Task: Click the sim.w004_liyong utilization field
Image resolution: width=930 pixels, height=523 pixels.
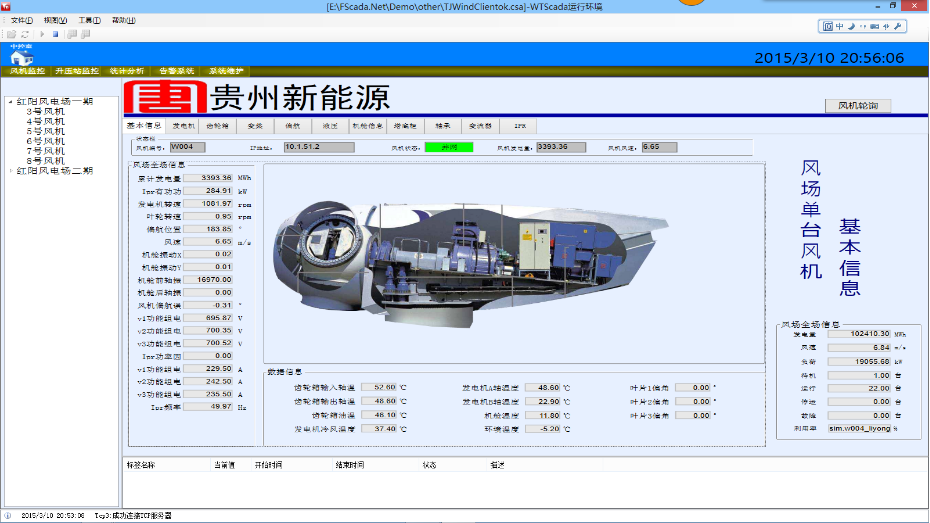Action: click(x=859, y=428)
